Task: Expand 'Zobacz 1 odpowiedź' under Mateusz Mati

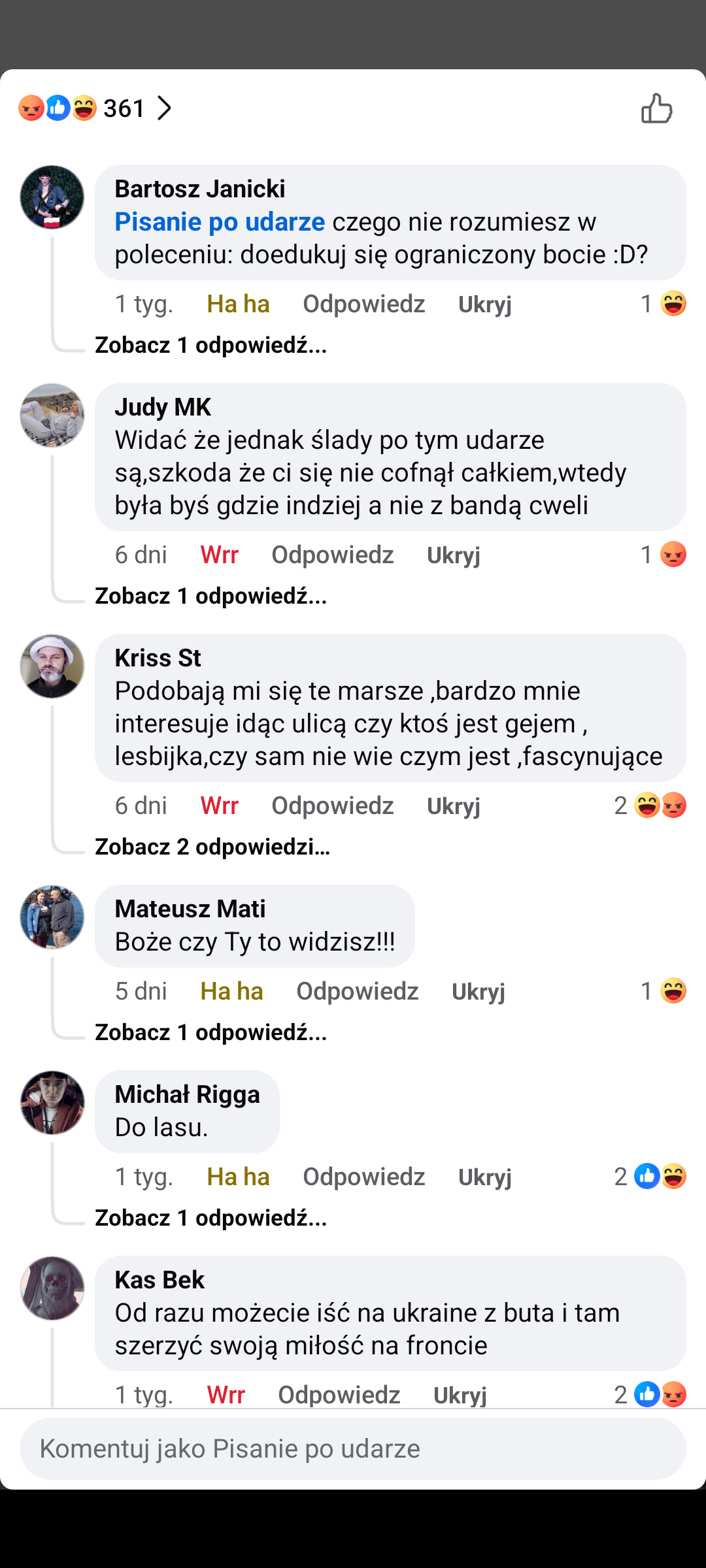Action: 210,1032
